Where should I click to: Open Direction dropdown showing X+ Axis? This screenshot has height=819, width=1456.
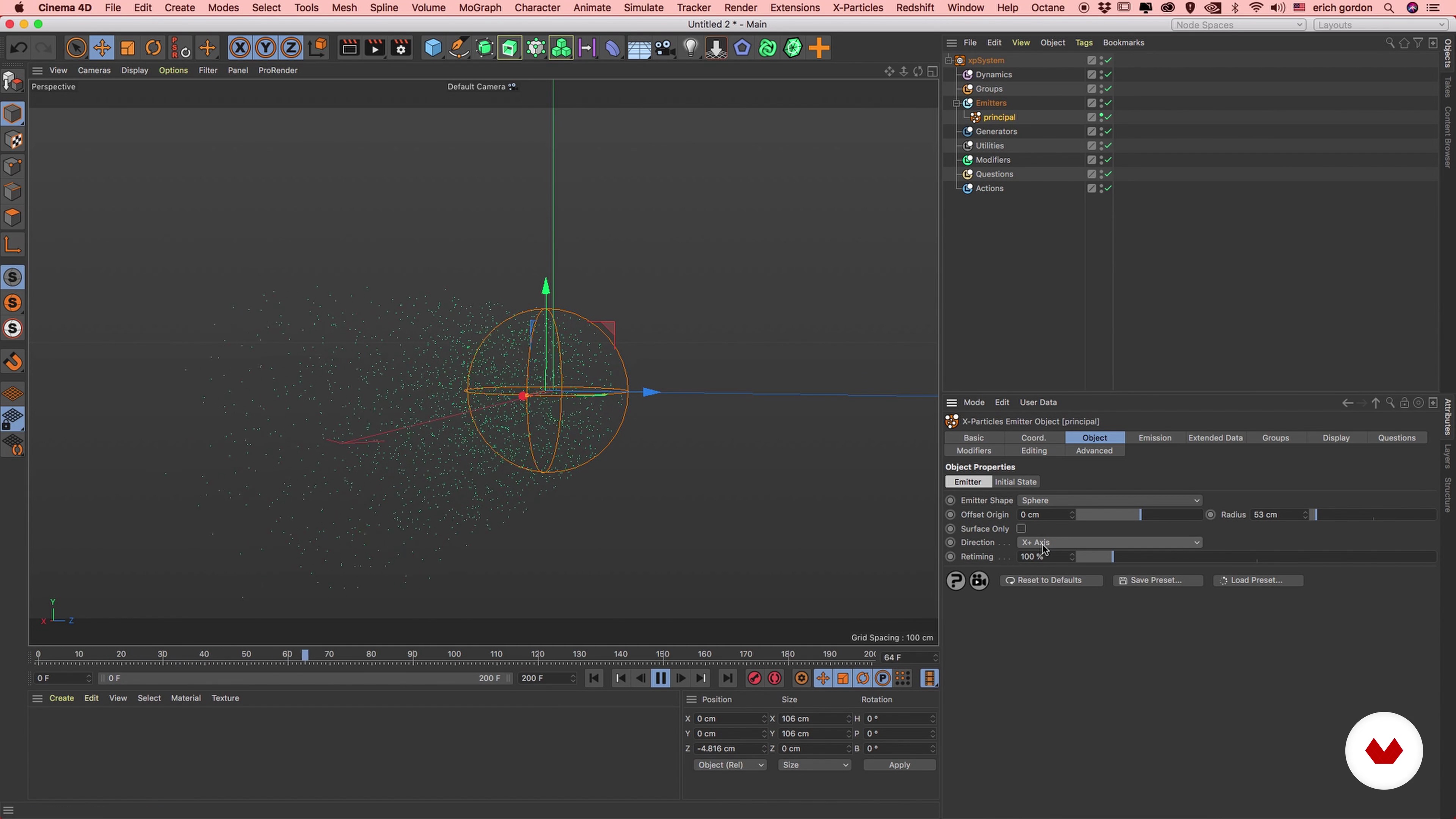1109,542
